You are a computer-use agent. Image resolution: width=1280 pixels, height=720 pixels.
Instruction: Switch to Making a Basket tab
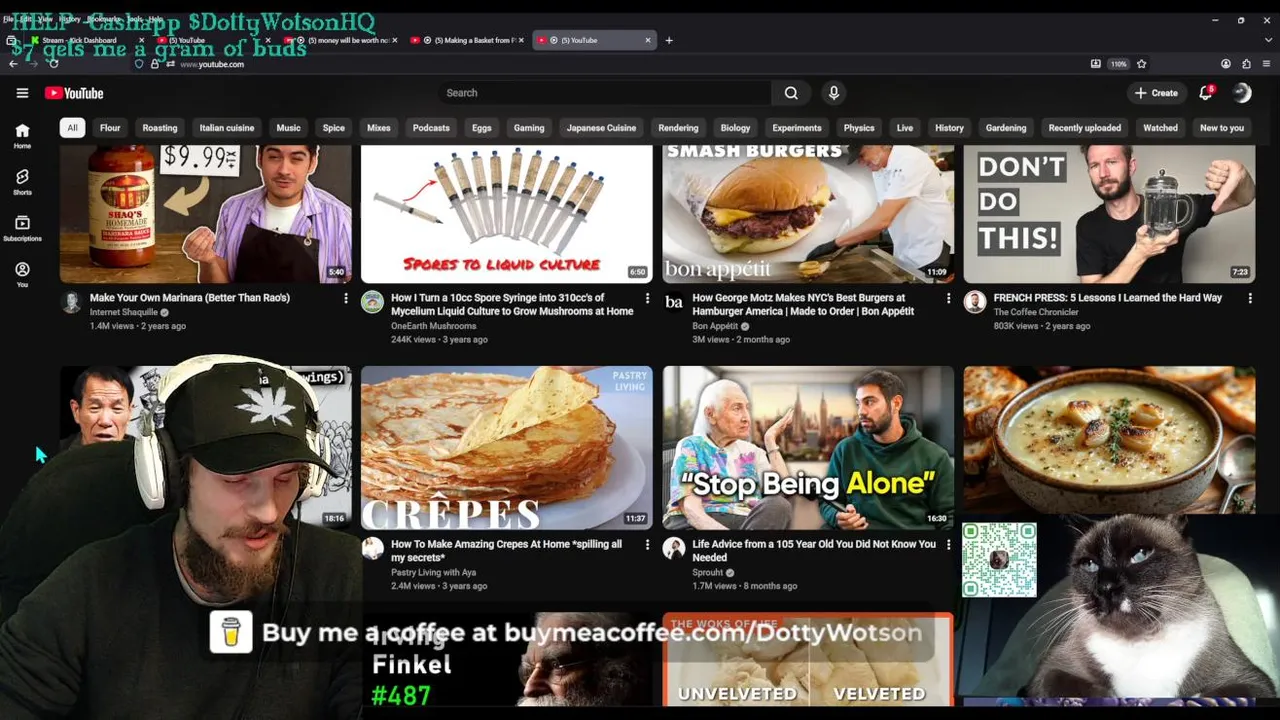coord(467,40)
